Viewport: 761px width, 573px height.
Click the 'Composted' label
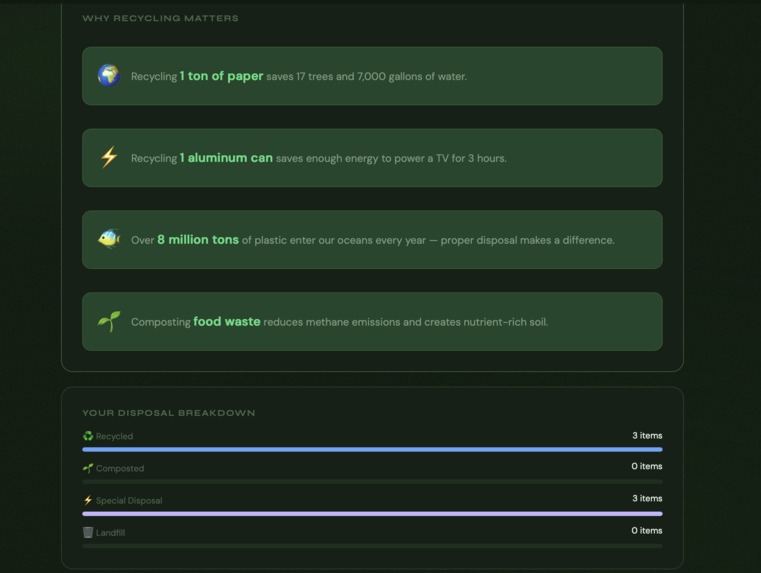click(120, 469)
